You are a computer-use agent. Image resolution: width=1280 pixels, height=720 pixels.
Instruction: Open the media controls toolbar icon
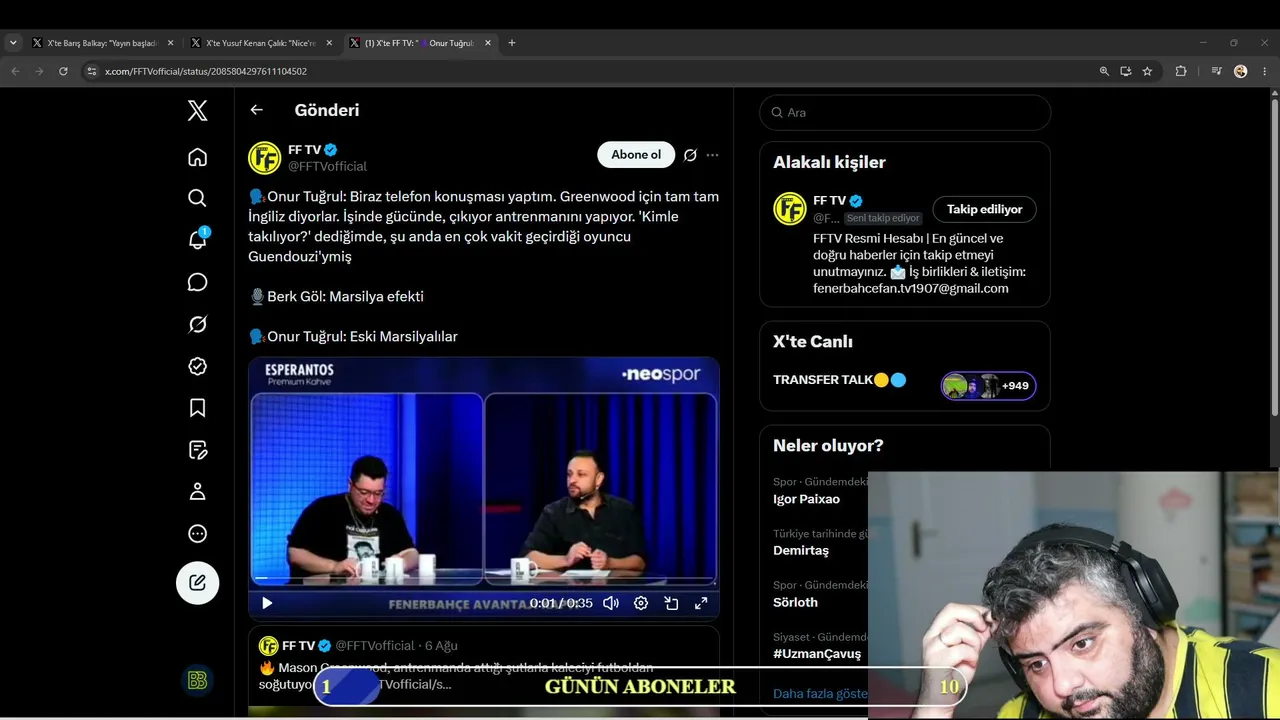[1216, 71]
